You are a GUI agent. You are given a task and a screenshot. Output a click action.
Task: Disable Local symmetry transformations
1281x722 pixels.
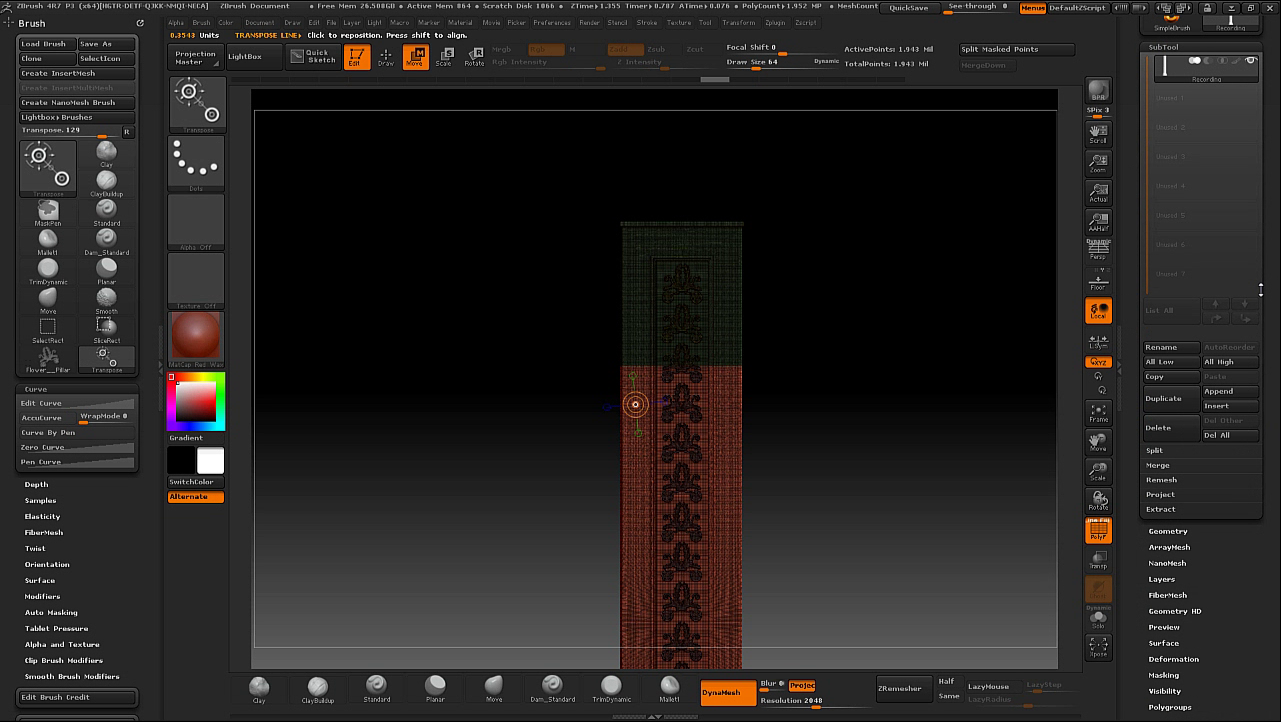point(1098,311)
